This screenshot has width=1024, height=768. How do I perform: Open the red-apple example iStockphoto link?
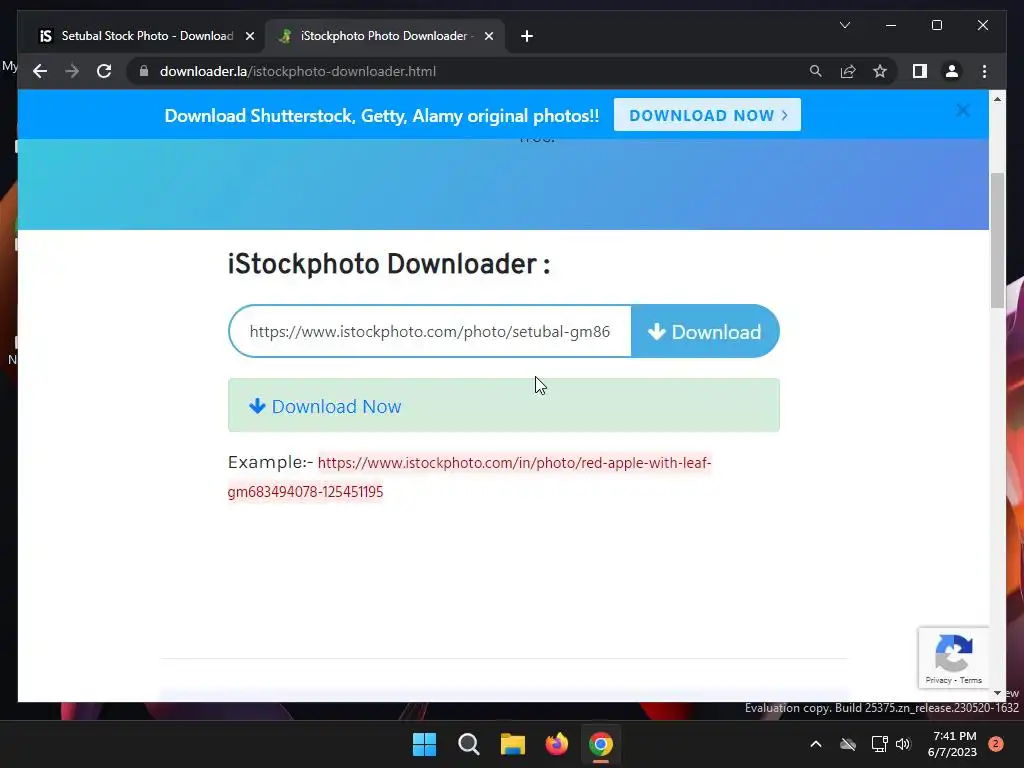[469, 477]
